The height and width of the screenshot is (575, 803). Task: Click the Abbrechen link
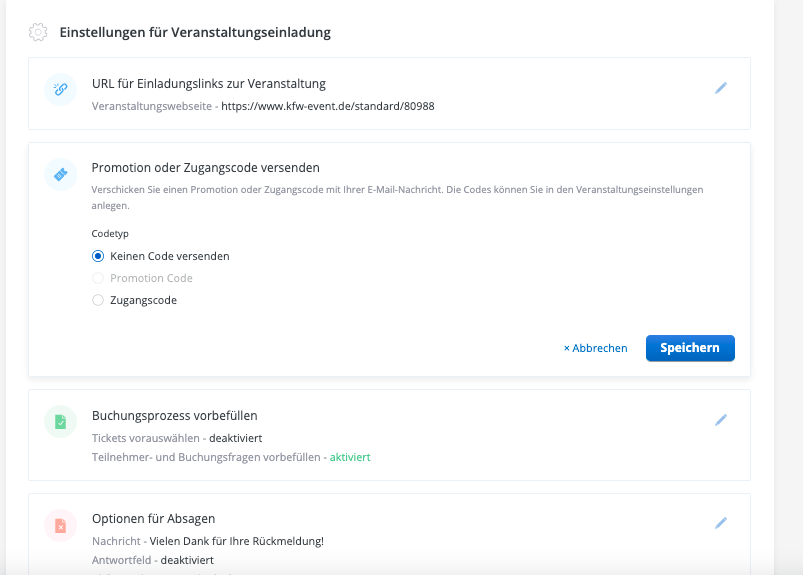pyautogui.click(x=595, y=348)
